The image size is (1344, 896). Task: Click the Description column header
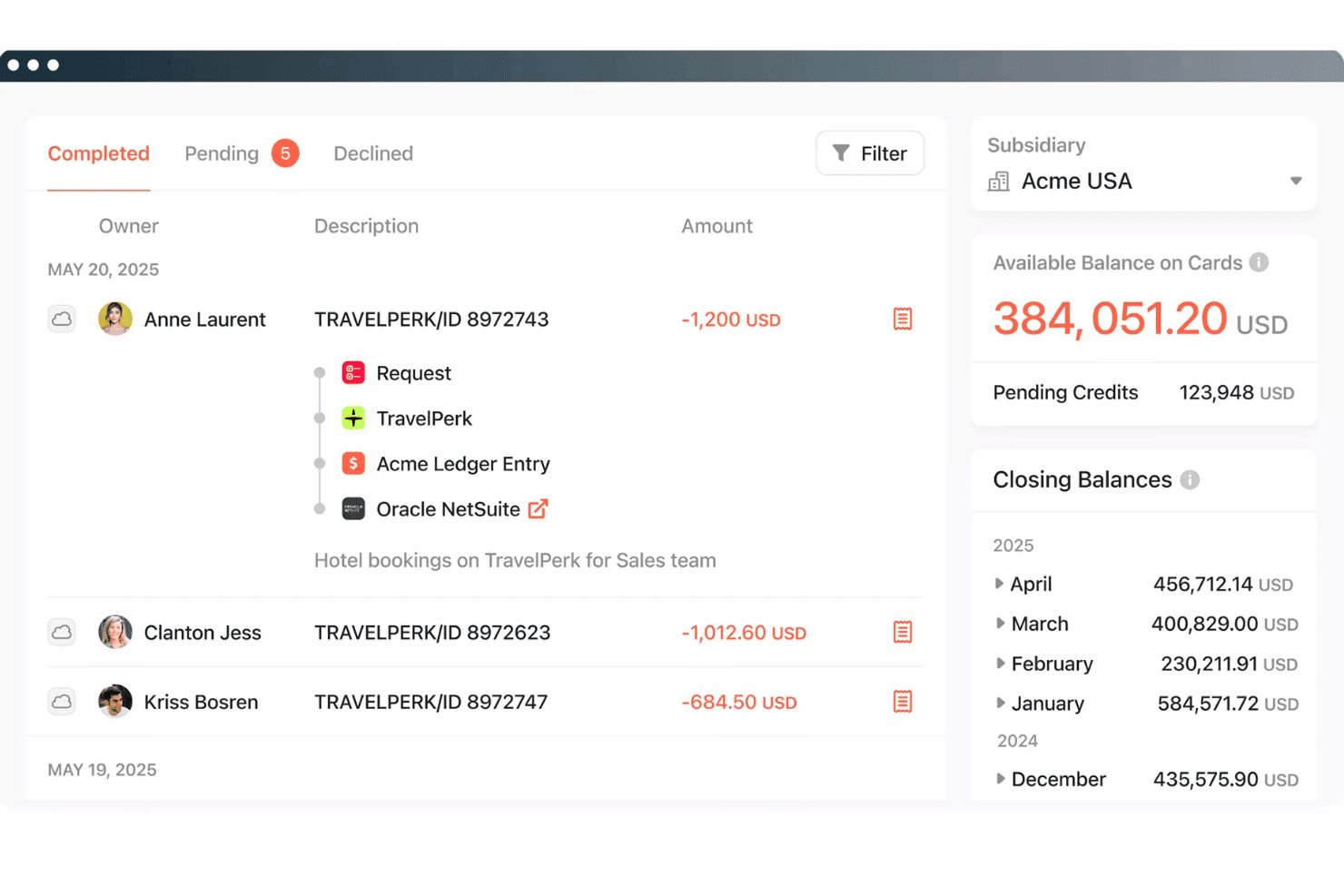coord(367,226)
